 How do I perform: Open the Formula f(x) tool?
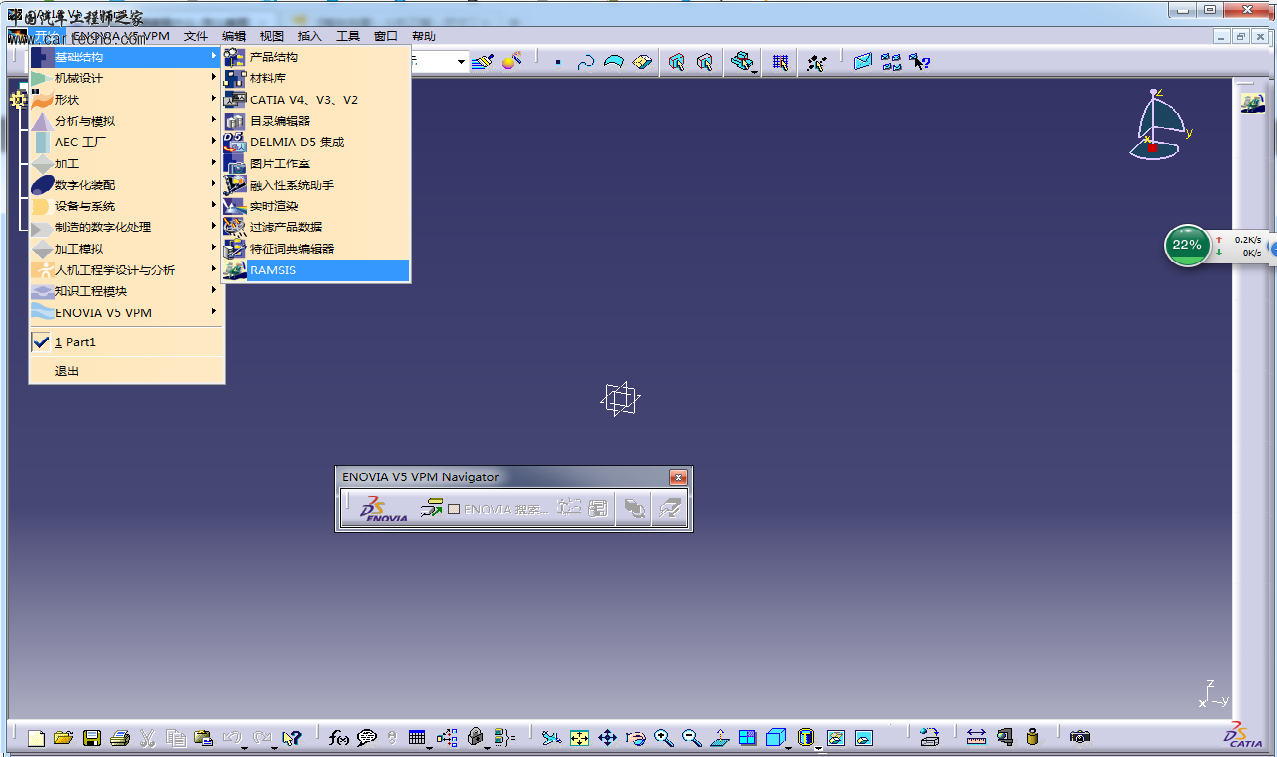[338, 738]
